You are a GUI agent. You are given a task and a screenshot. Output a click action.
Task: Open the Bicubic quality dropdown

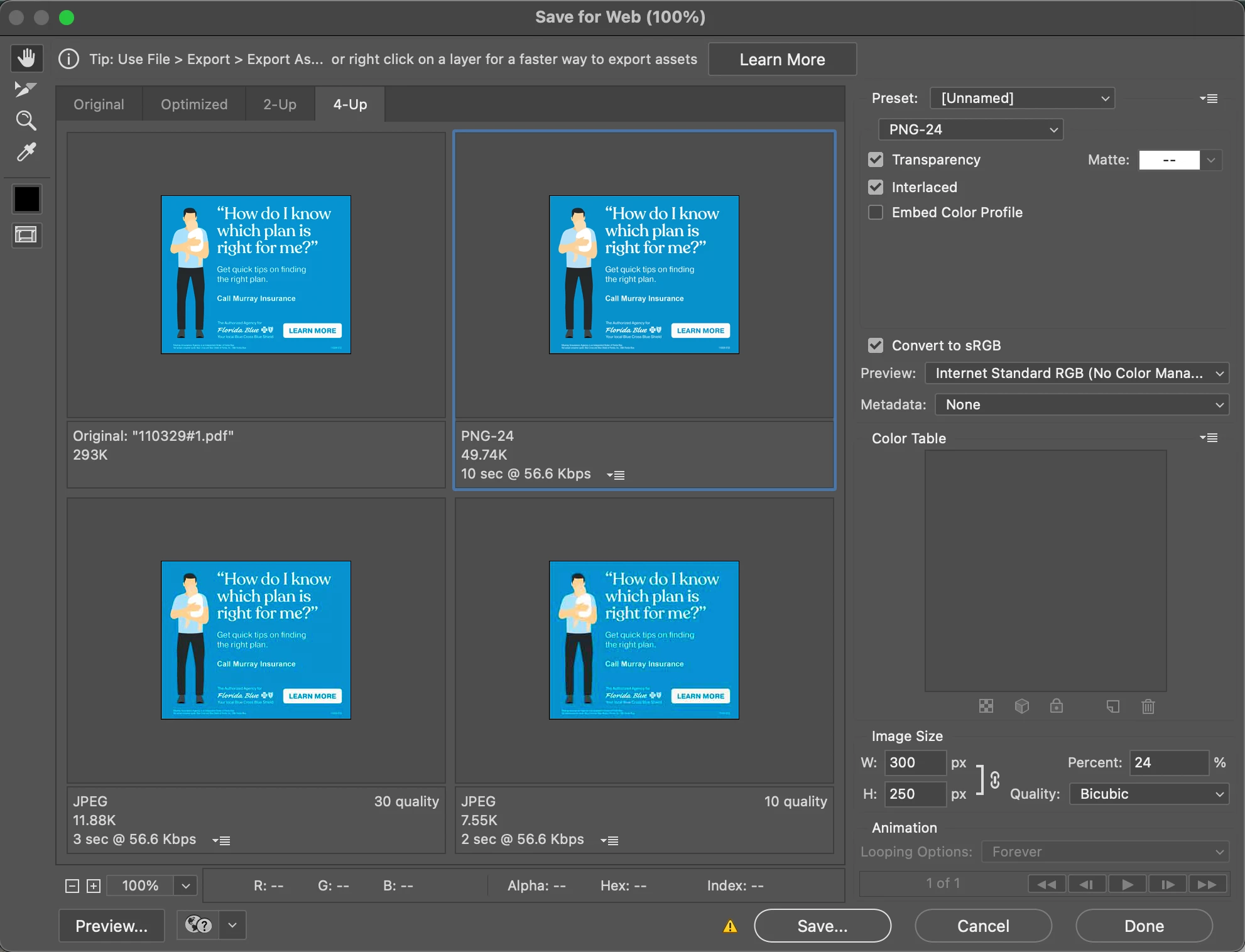coord(1149,794)
